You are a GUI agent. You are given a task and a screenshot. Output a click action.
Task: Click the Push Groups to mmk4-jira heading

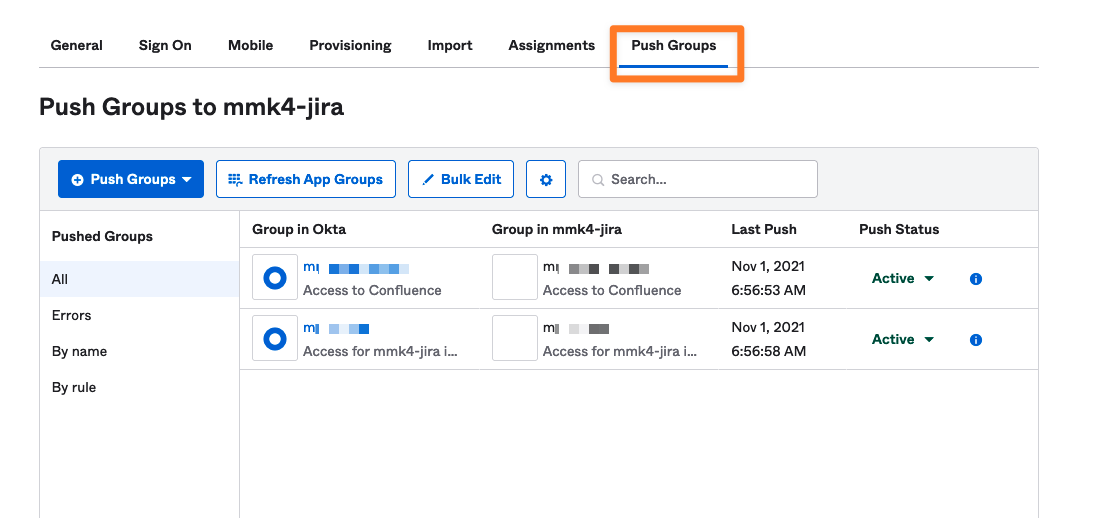tap(191, 107)
